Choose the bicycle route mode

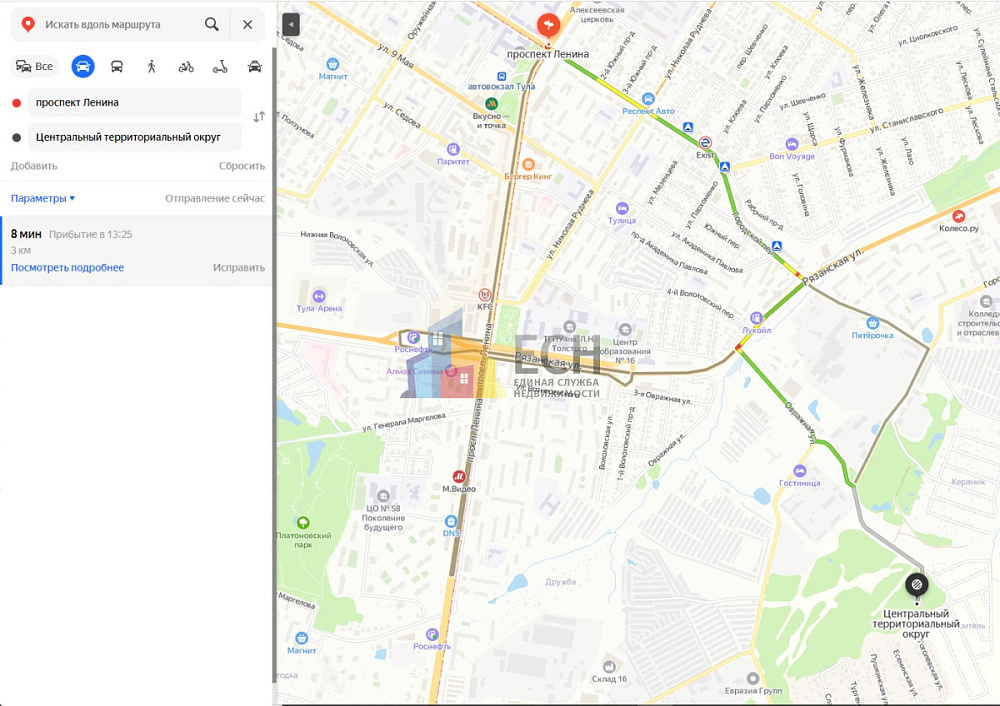coord(186,67)
